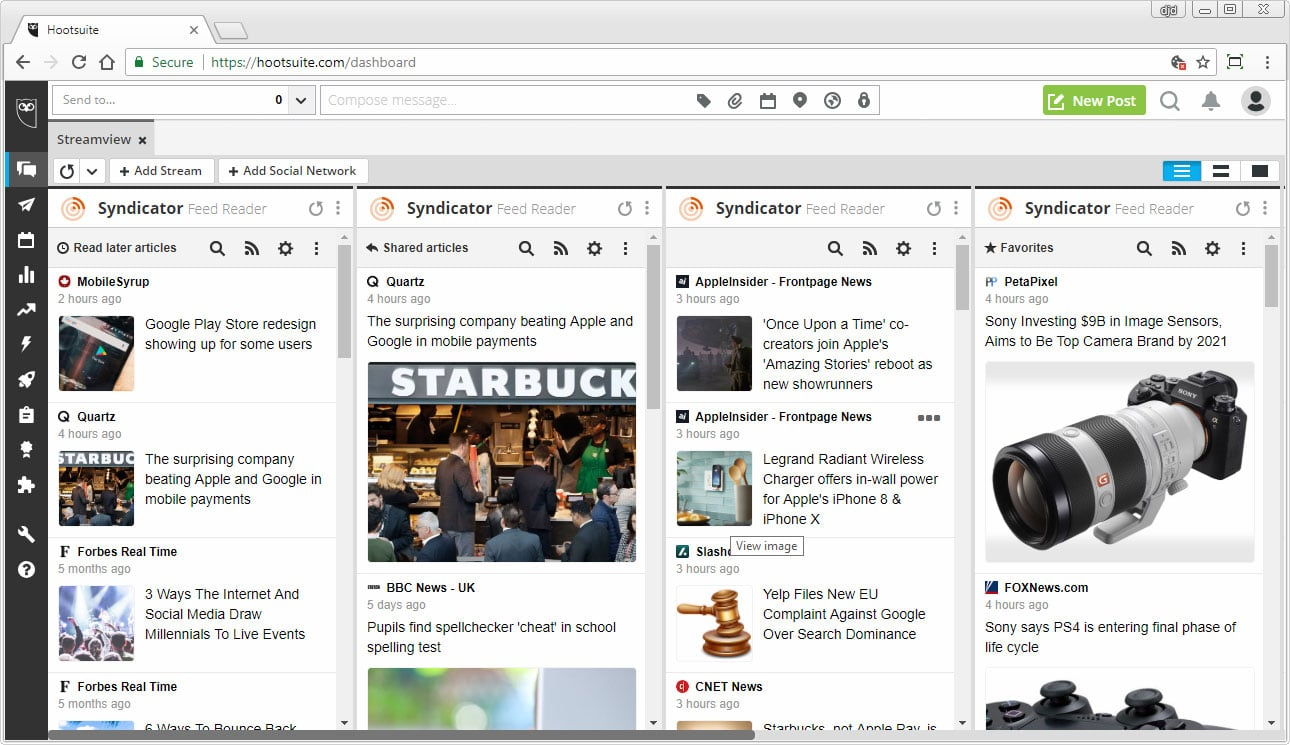Click the New Post button
This screenshot has width=1290, height=745.
pos(1094,100)
